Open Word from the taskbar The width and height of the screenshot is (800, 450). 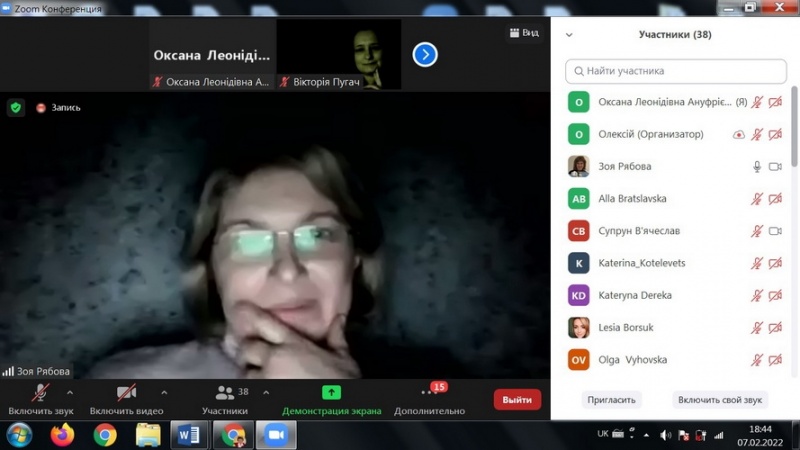coord(189,435)
